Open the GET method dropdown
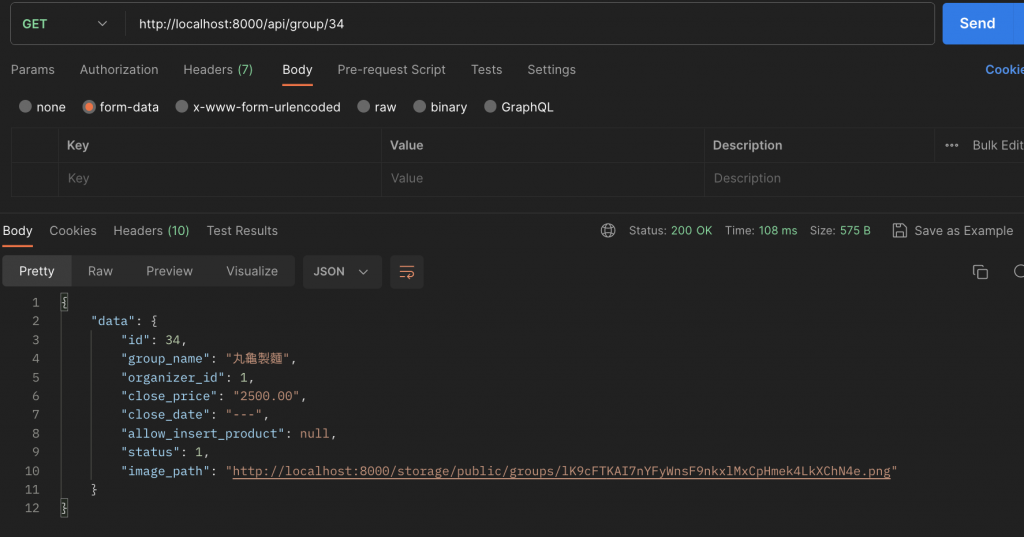1024x537 pixels. point(65,24)
